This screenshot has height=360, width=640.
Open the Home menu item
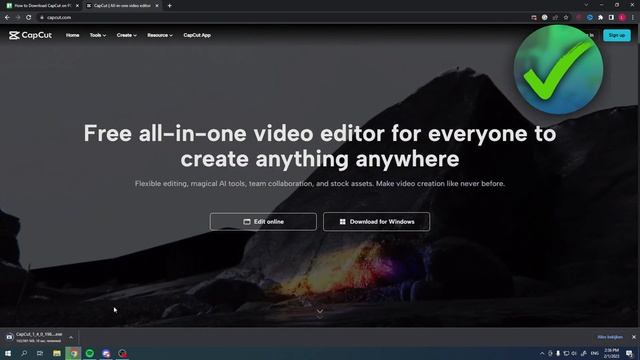coord(73,35)
